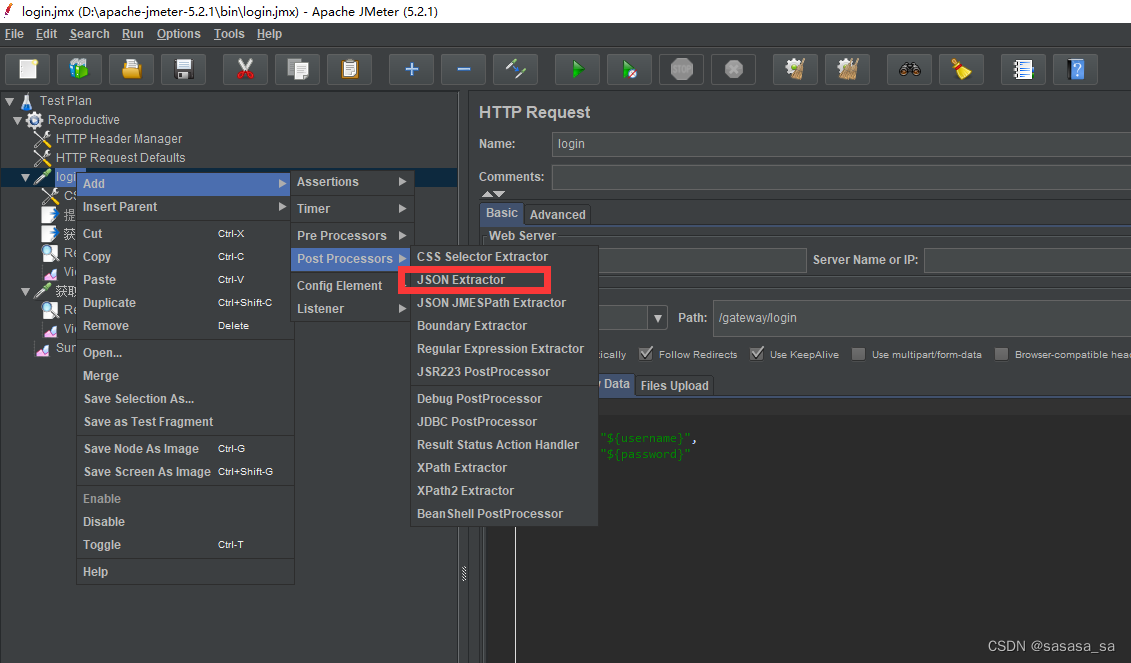The image size is (1131, 663).
Task: Click the New test plan toolbar icon
Action: [28, 69]
